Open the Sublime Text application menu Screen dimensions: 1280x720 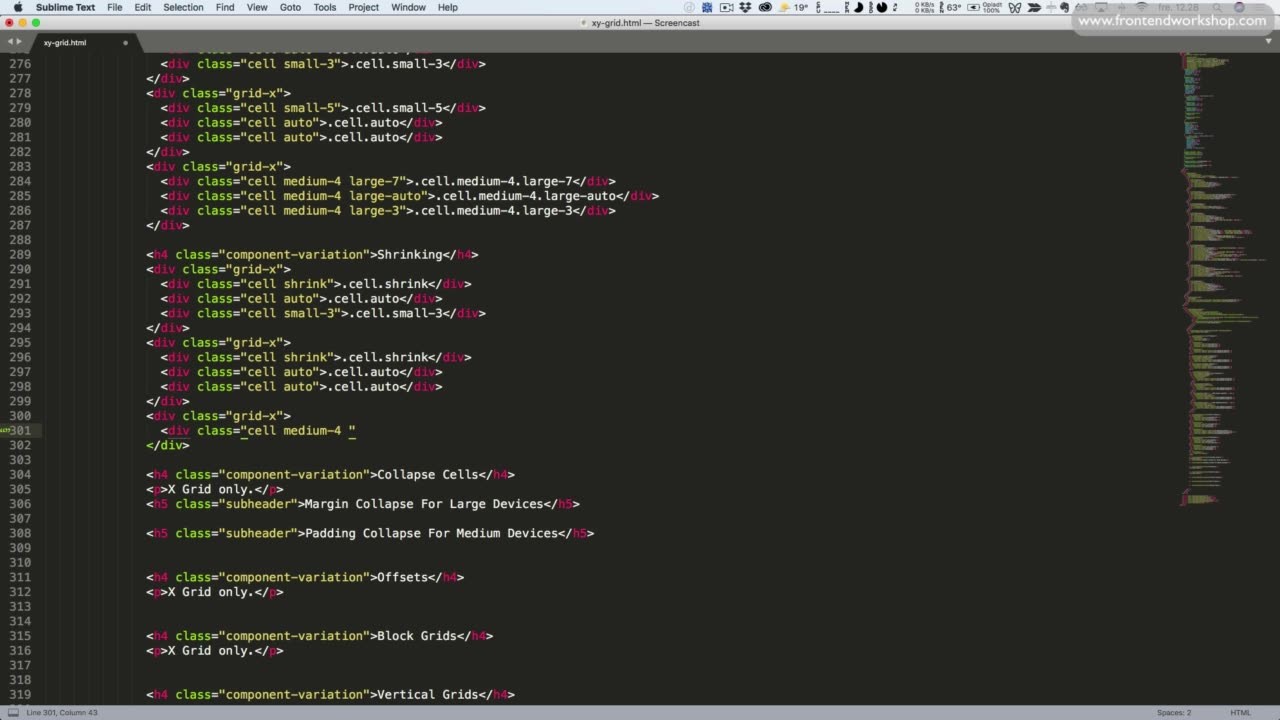point(65,7)
